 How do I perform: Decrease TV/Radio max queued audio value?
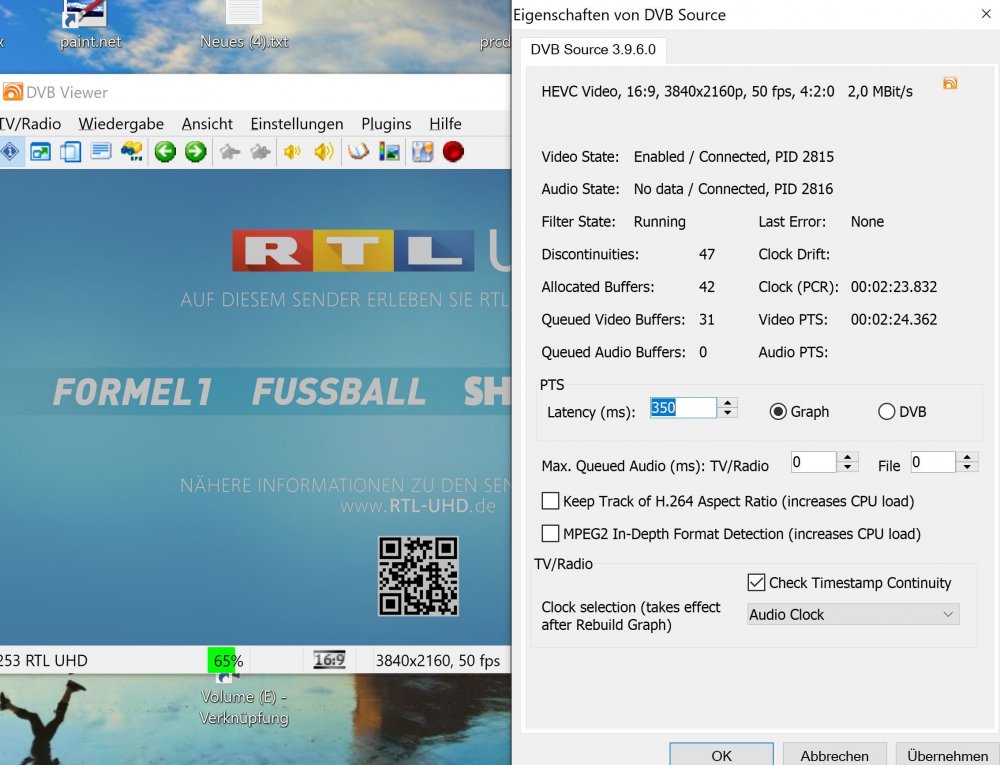coord(848,467)
